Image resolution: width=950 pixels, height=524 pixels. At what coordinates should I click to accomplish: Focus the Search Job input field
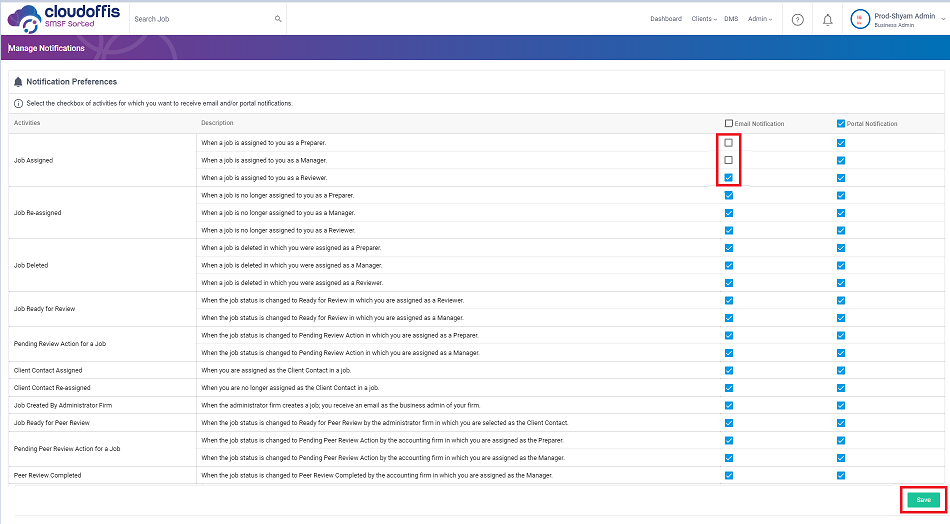coord(208,19)
